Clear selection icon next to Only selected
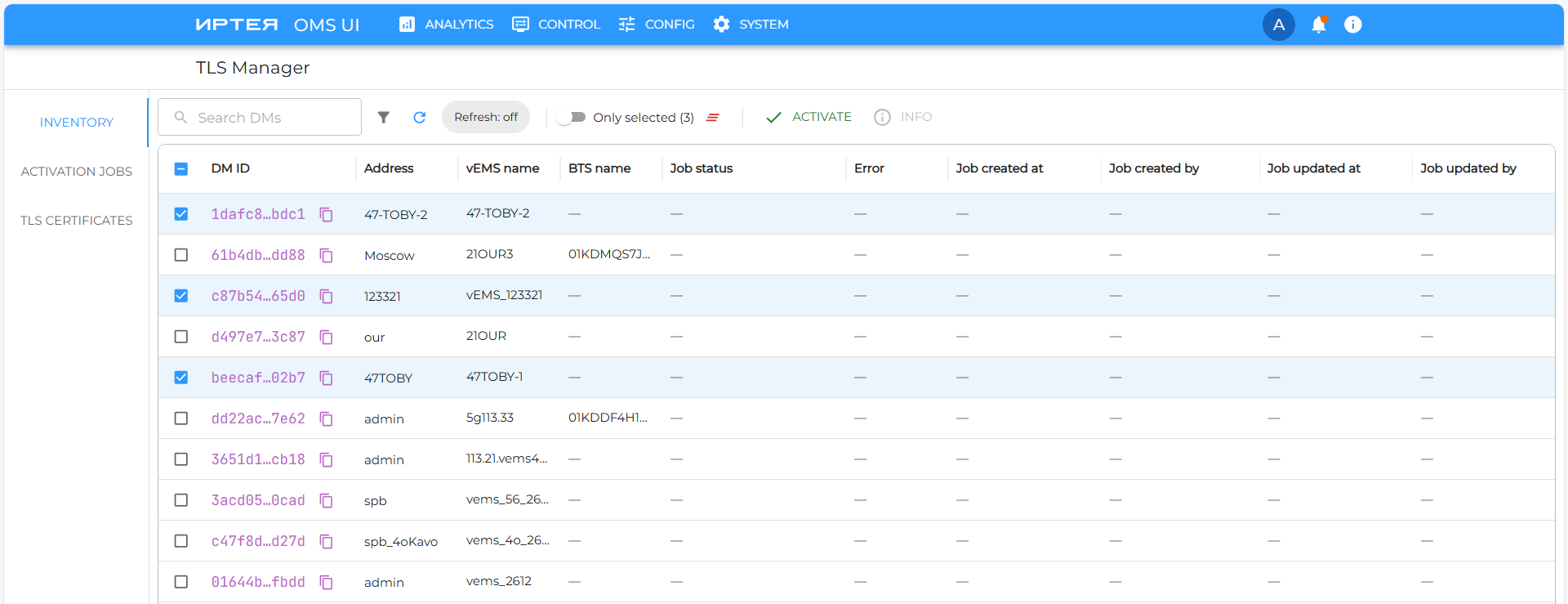Viewport: 1568px width, 604px height. click(x=713, y=118)
